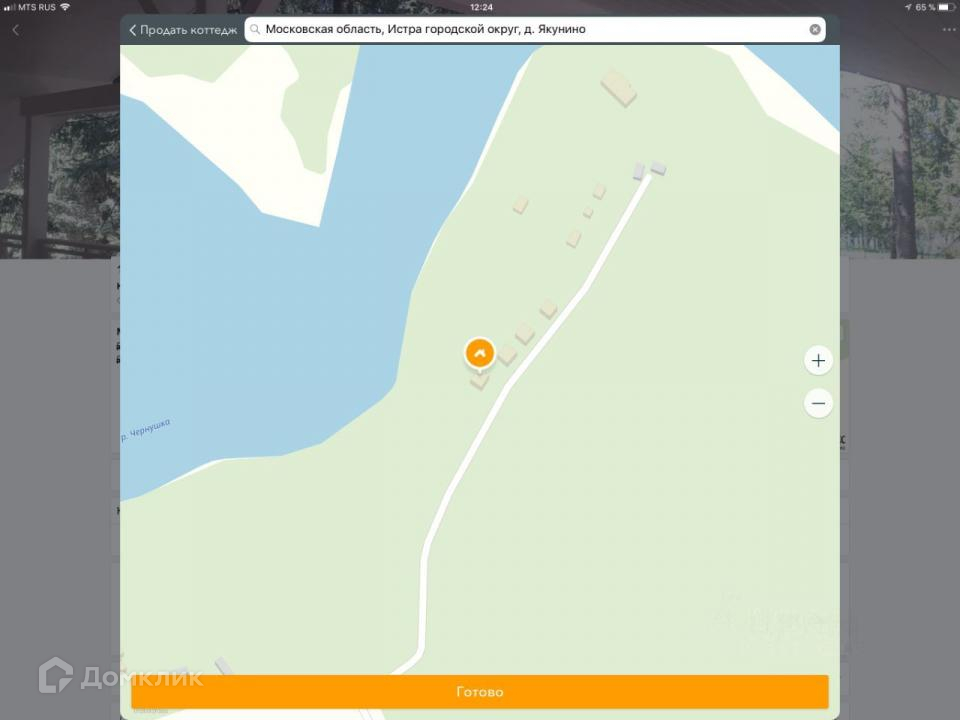This screenshot has width=960, height=720.
Task: Confirm location with Готово button
Action: [x=479, y=692]
